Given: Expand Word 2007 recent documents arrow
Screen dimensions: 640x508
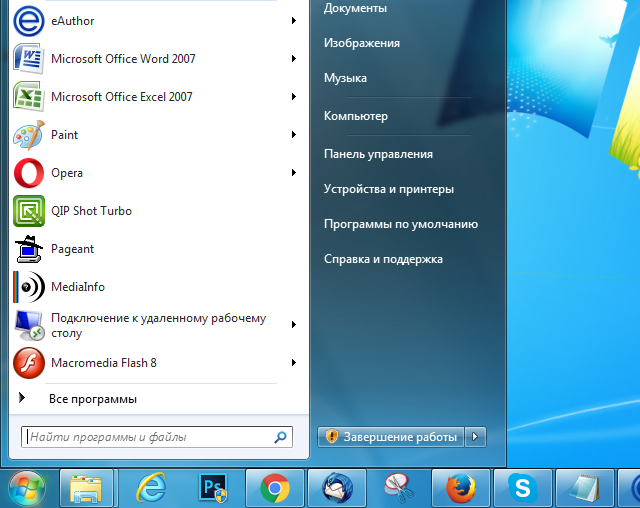Looking at the screenshot, I should tap(293, 59).
